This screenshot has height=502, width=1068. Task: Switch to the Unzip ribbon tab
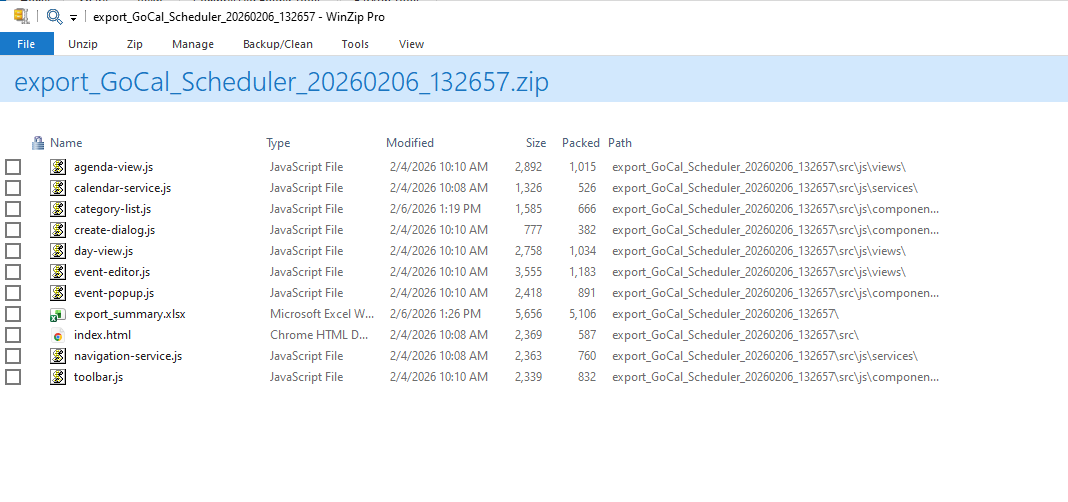(83, 44)
